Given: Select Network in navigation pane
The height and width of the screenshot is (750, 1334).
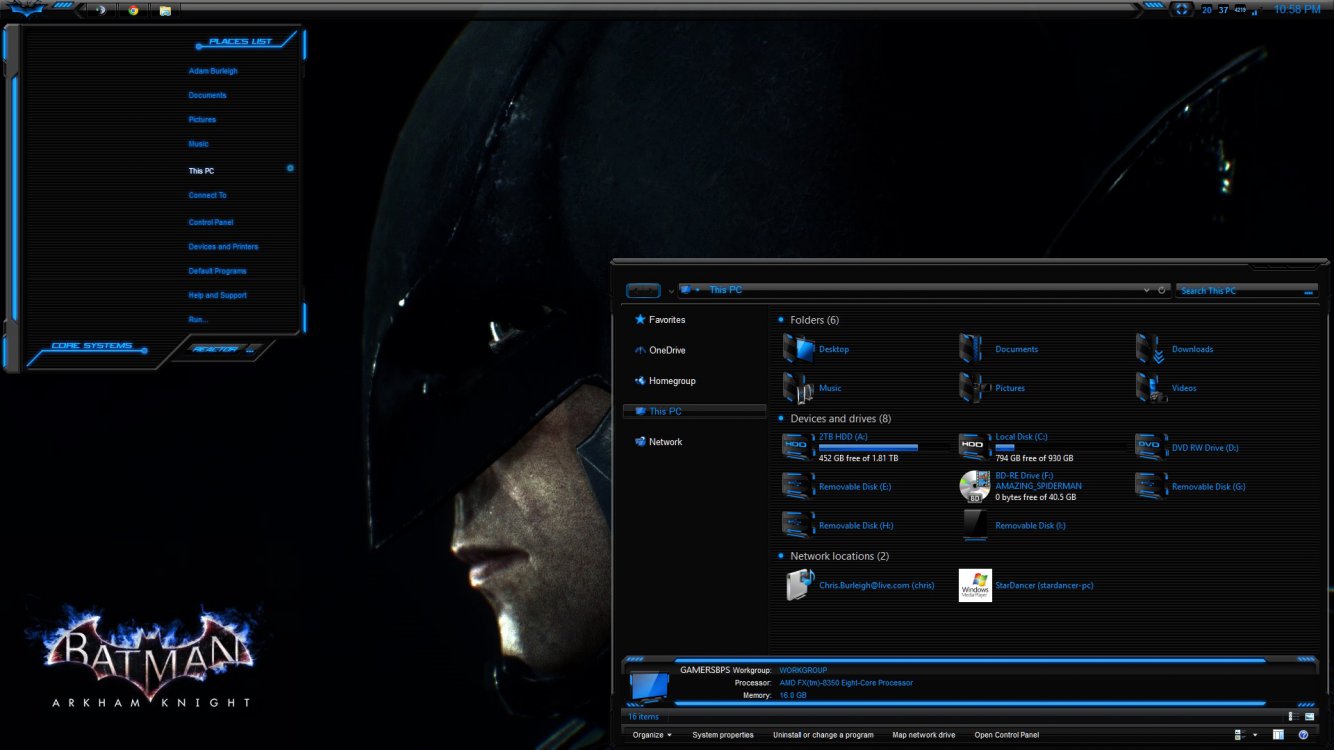Looking at the screenshot, I should coord(658,442).
